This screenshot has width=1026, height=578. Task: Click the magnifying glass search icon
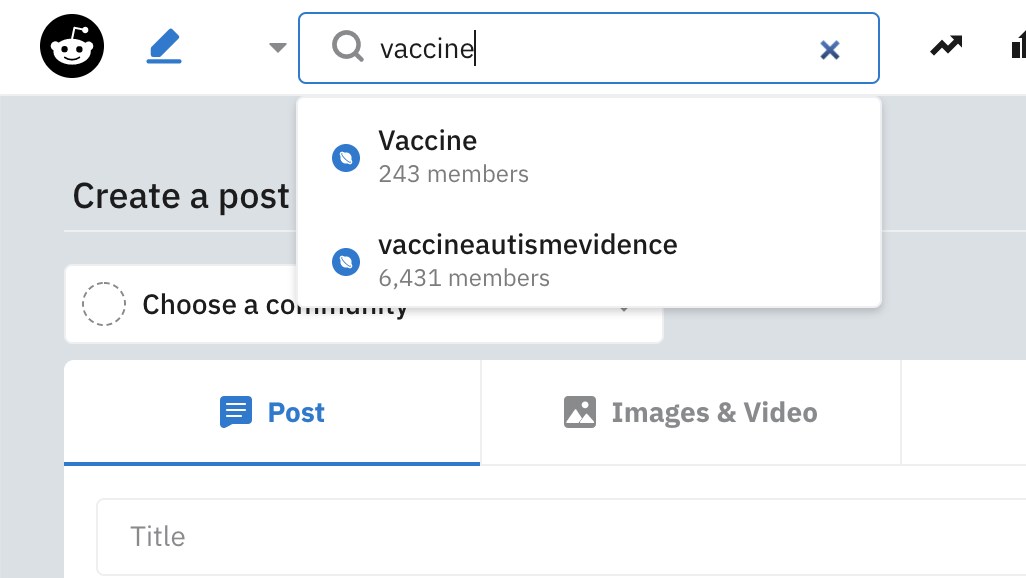(x=347, y=47)
